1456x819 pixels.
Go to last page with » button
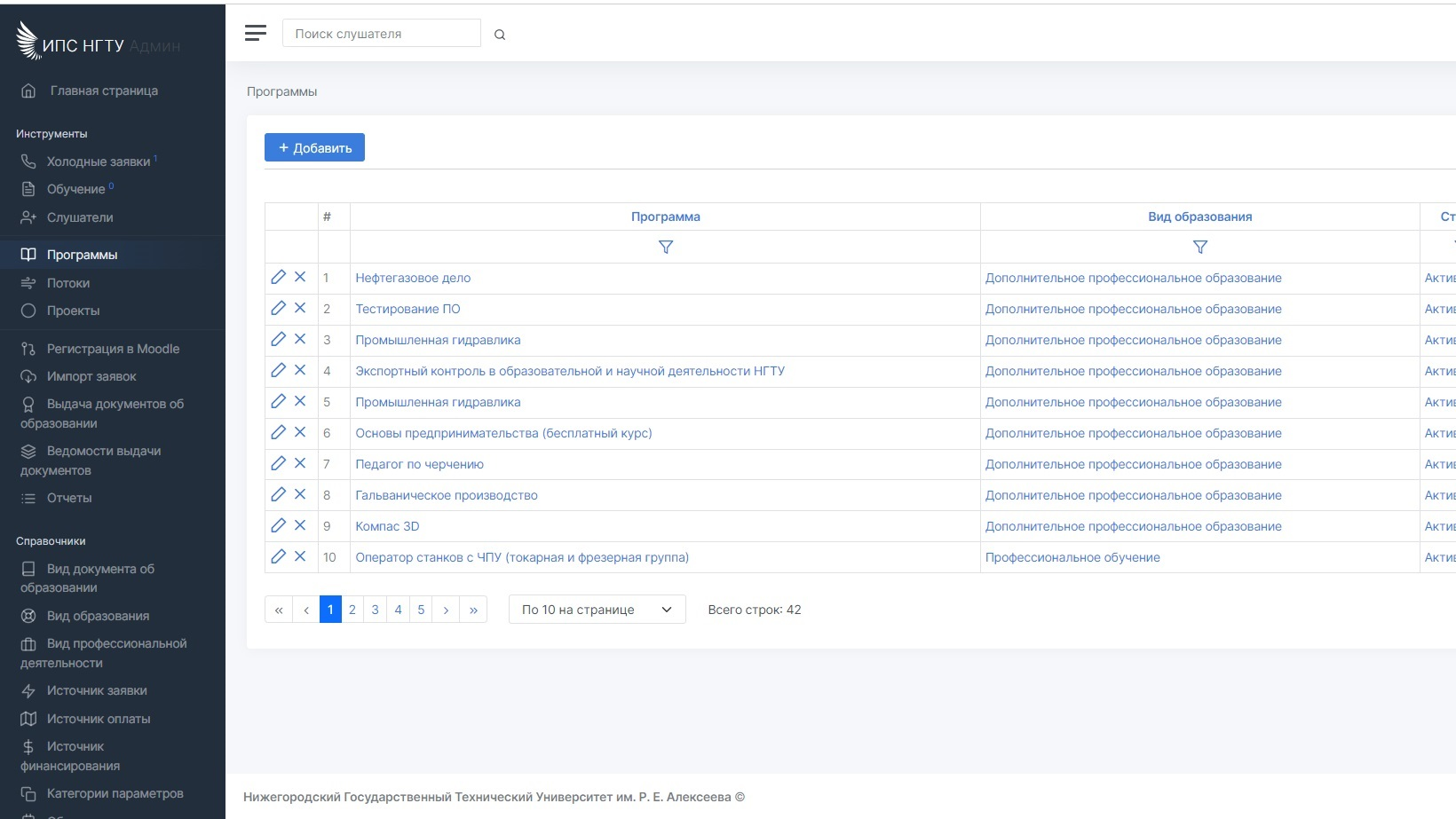pyautogui.click(x=473, y=610)
